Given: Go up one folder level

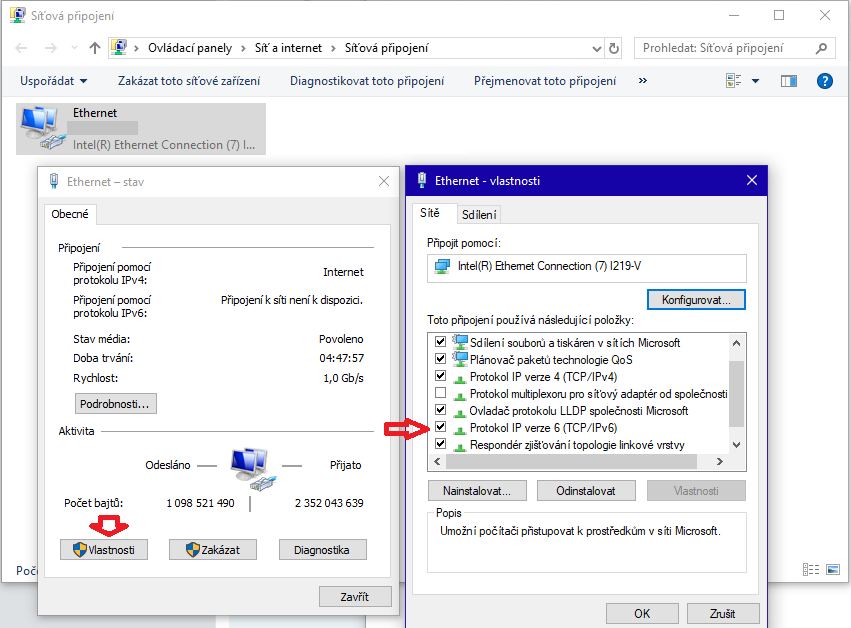Looking at the screenshot, I should pyautogui.click(x=95, y=48).
